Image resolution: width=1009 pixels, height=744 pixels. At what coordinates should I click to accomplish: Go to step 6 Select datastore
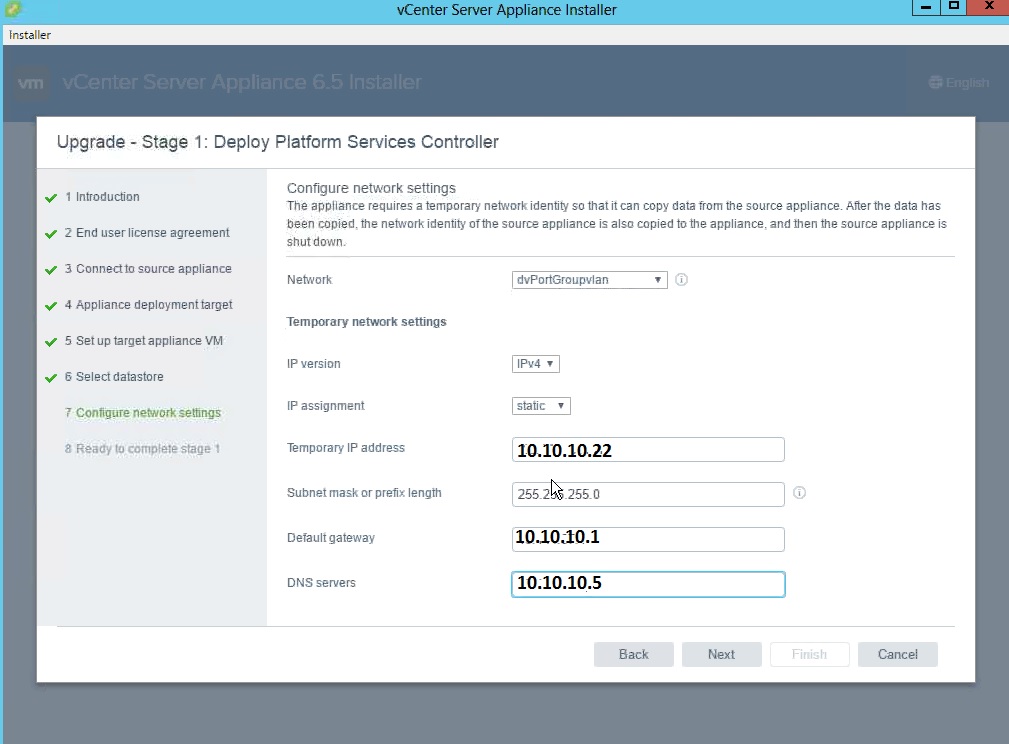(119, 377)
